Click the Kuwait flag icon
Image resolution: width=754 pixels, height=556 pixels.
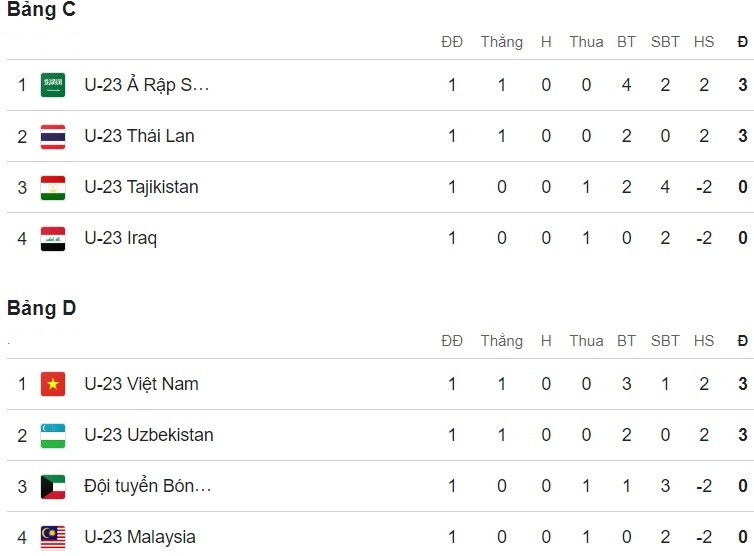(x=53, y=487)
